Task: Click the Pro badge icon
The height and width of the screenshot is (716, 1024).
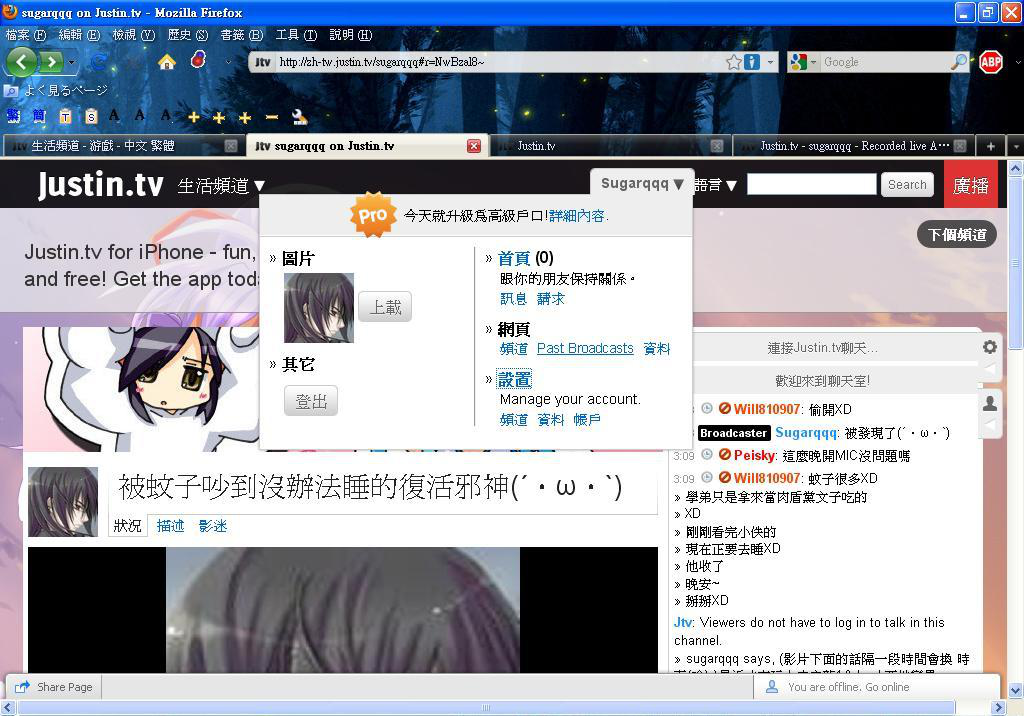Action: (x=373, y=215)
